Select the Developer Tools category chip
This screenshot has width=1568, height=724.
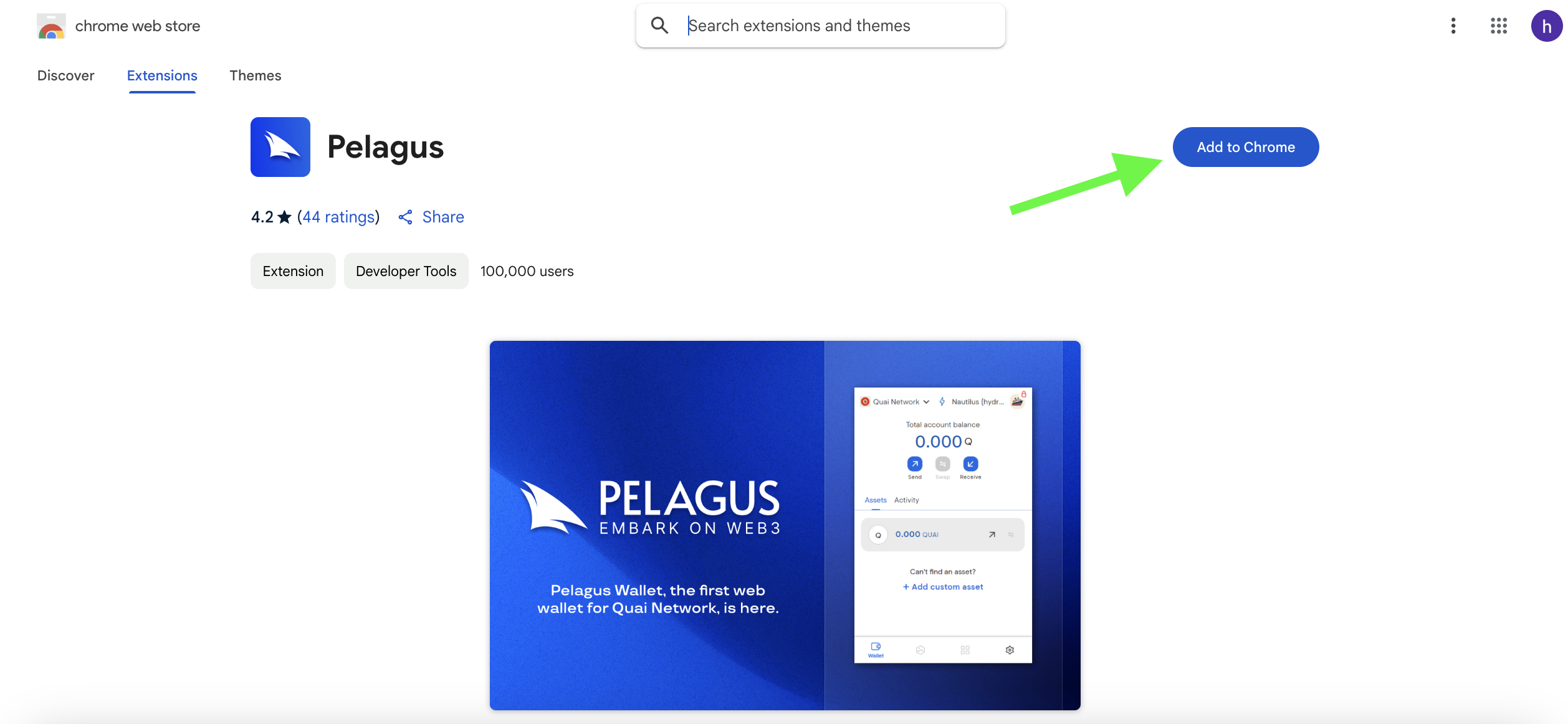[406, 271]
